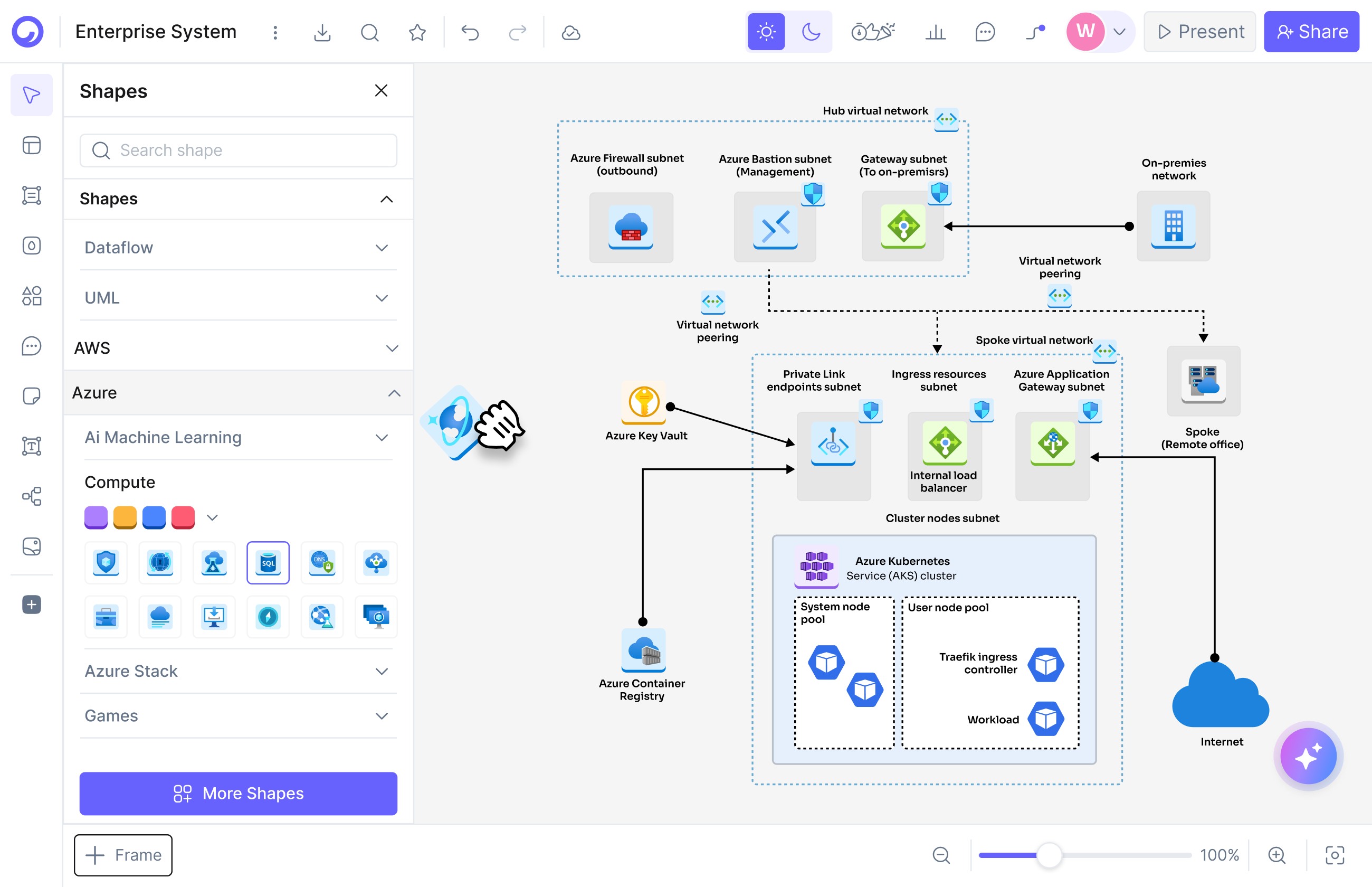Expand the UML shapes section
This screenshot has width=1372, height=887.
point(239,298)
